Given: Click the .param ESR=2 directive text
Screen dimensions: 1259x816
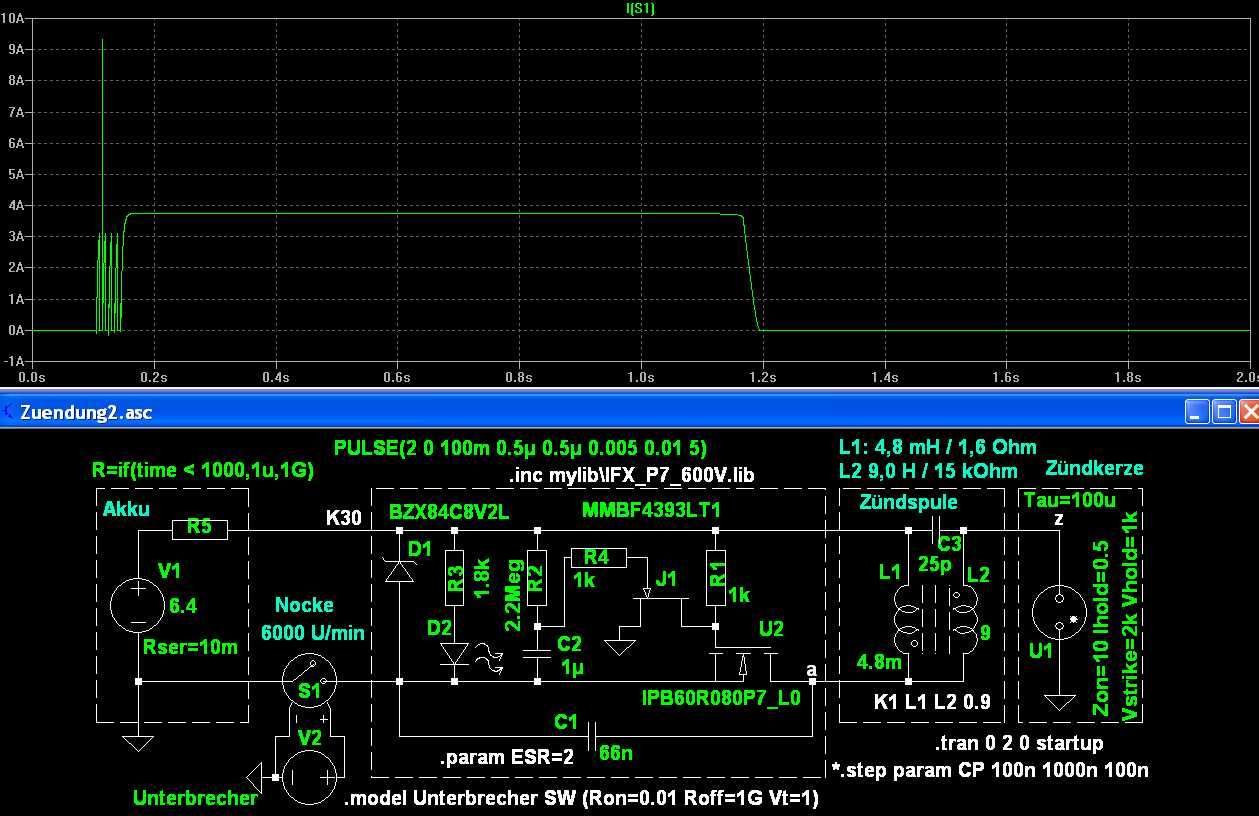Looking at the screenshot, I should point(506,757).
